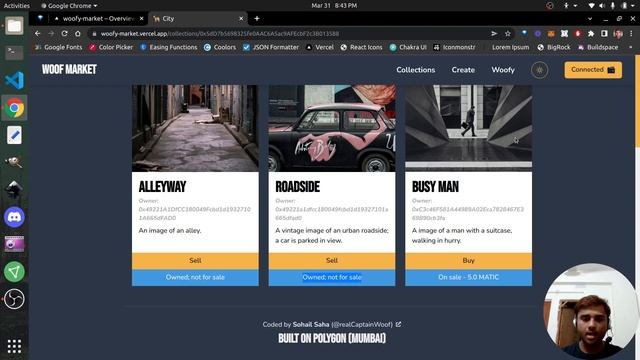This screenshot has width=640, height=360.
Task: Open text editor icon in dock
Action: 14,135
